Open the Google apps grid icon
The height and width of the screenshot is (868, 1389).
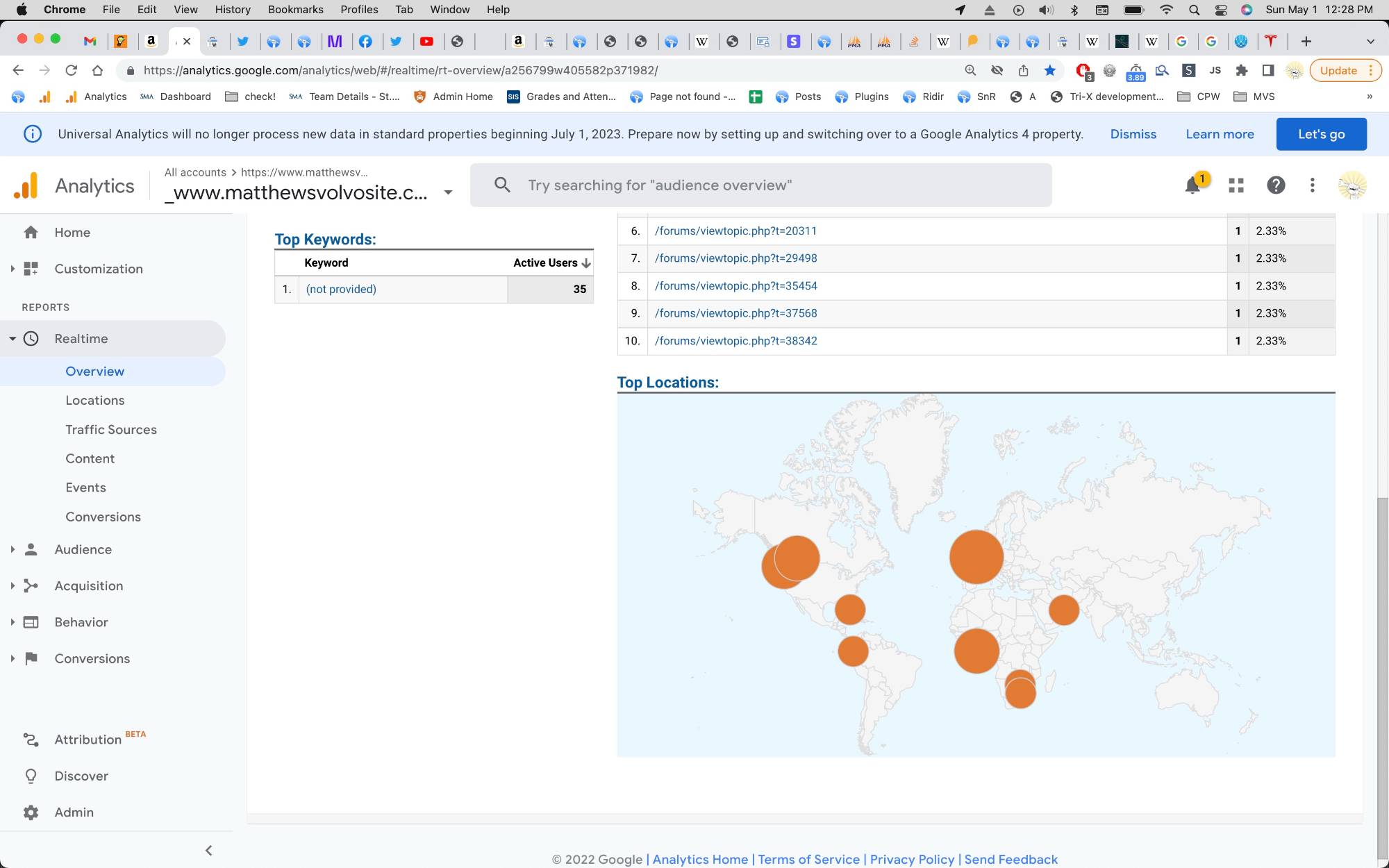tap(1236, 185)
